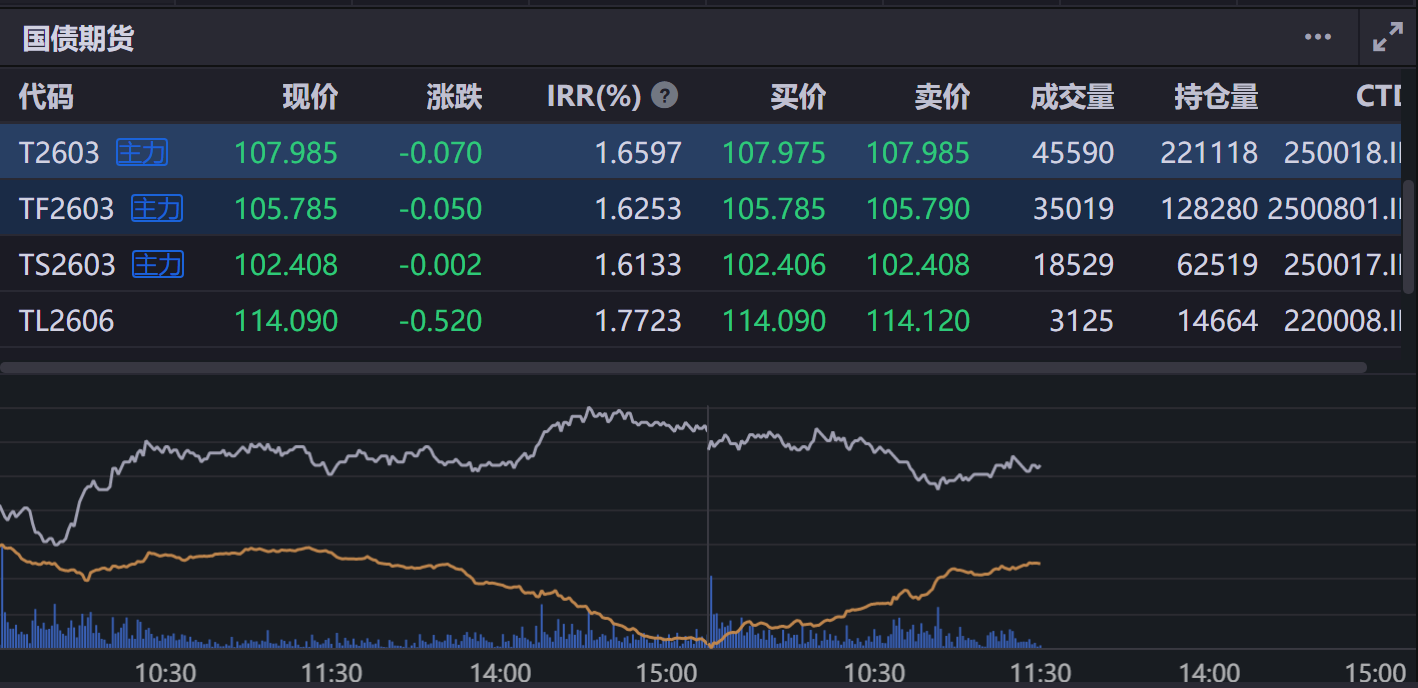This screenshot has height=688, width=1418.
Task: Sort by the 现价 column header
Action: click(x=310, y=97)
